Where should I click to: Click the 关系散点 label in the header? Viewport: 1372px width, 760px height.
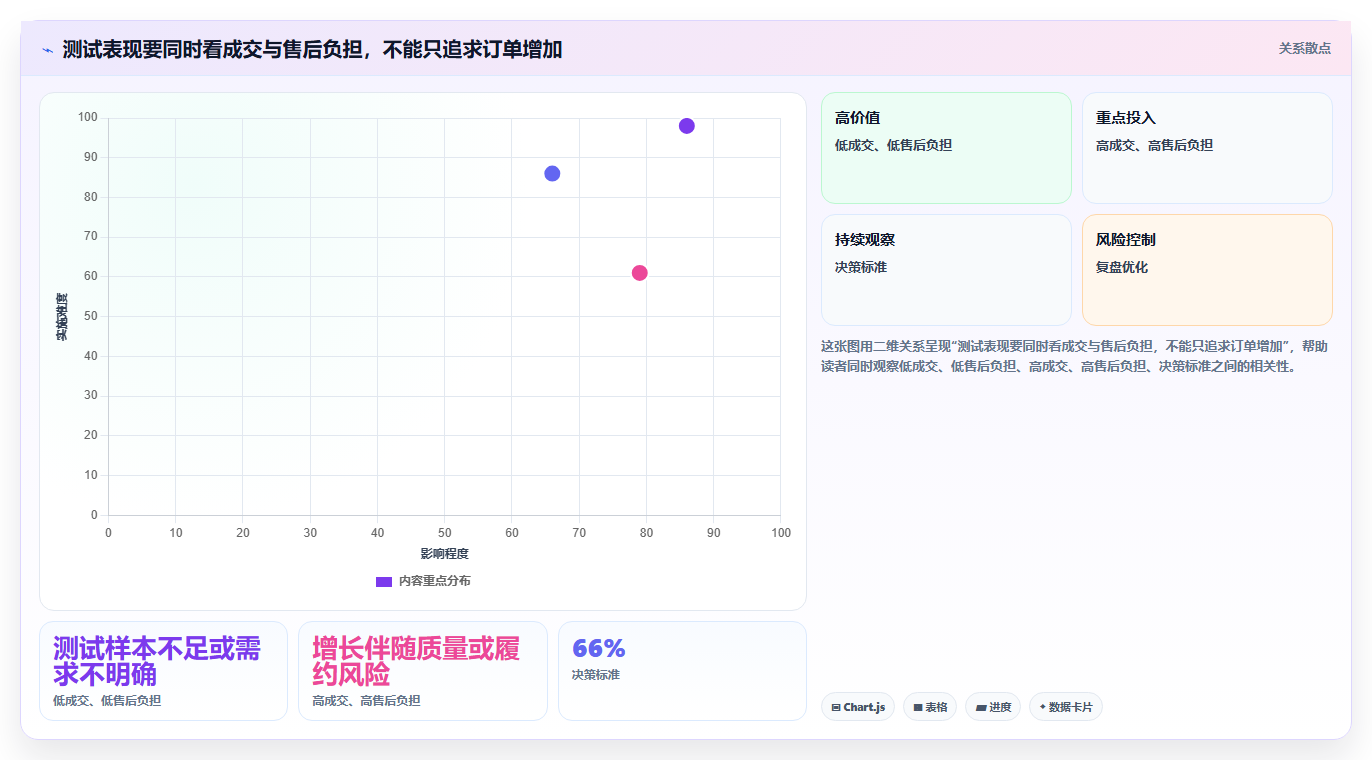(x=1305, y=48)
